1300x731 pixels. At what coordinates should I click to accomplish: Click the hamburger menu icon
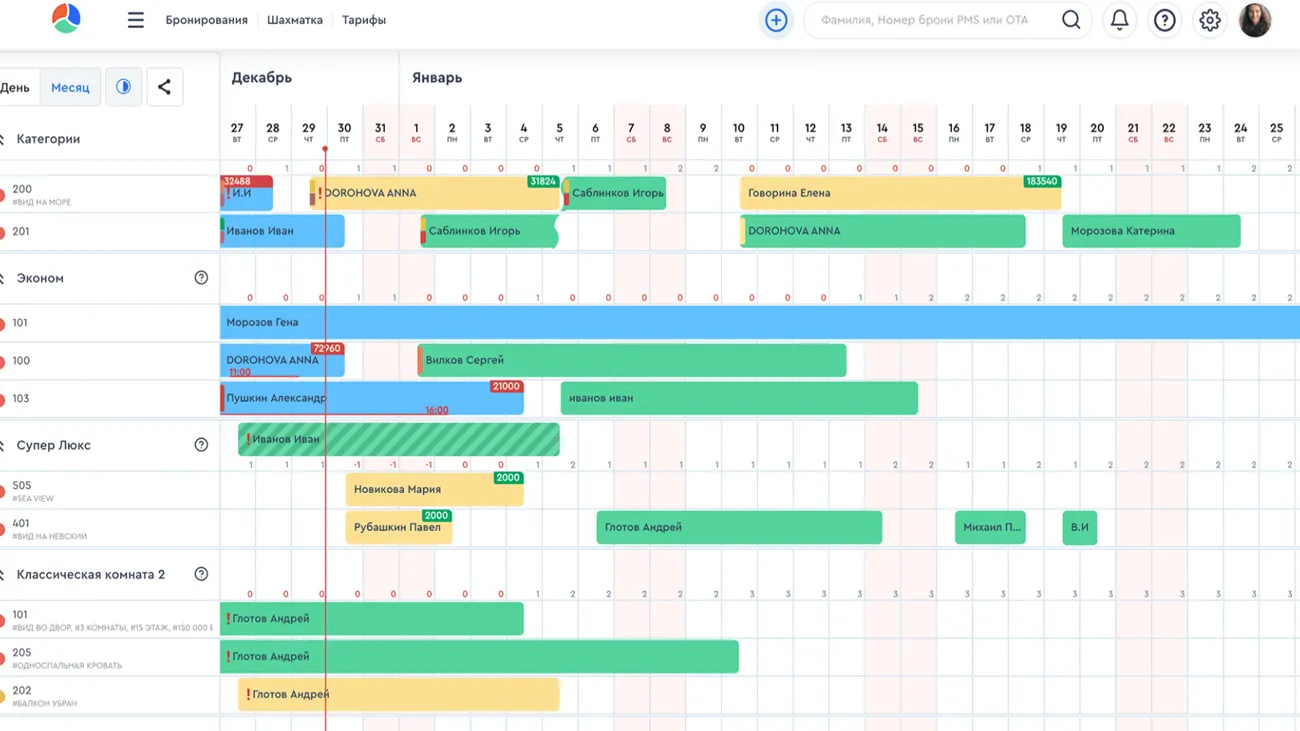click(136, 20)
